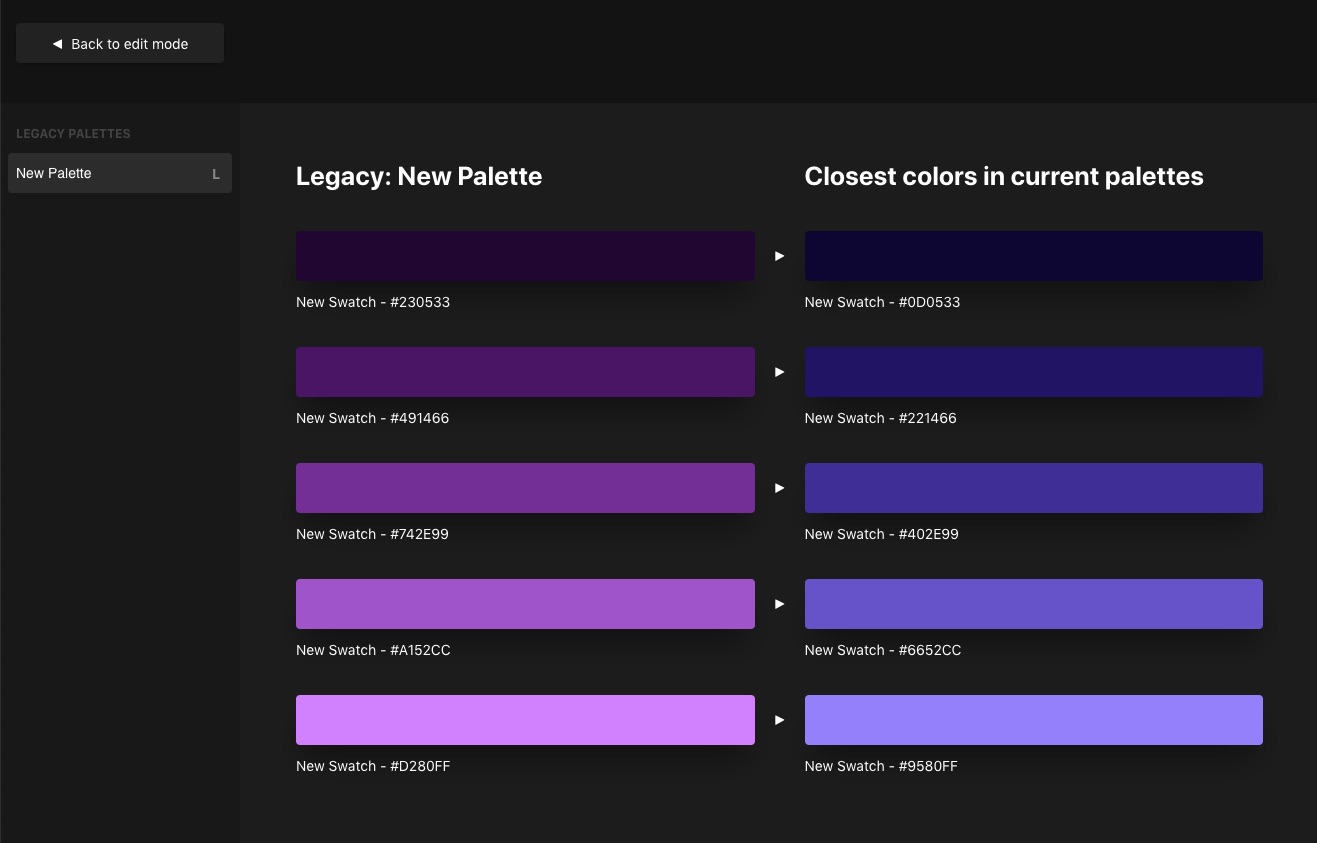Select the closest color swatch #0D0533

[1033, 256]
